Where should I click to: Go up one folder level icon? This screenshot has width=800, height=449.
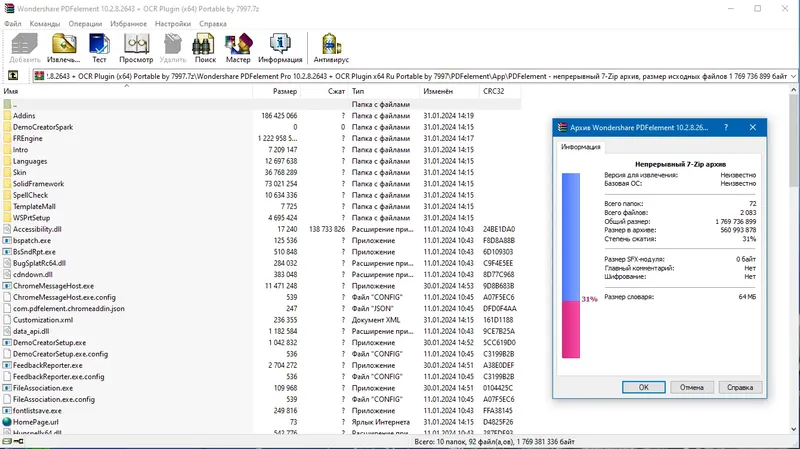(13, 76)
